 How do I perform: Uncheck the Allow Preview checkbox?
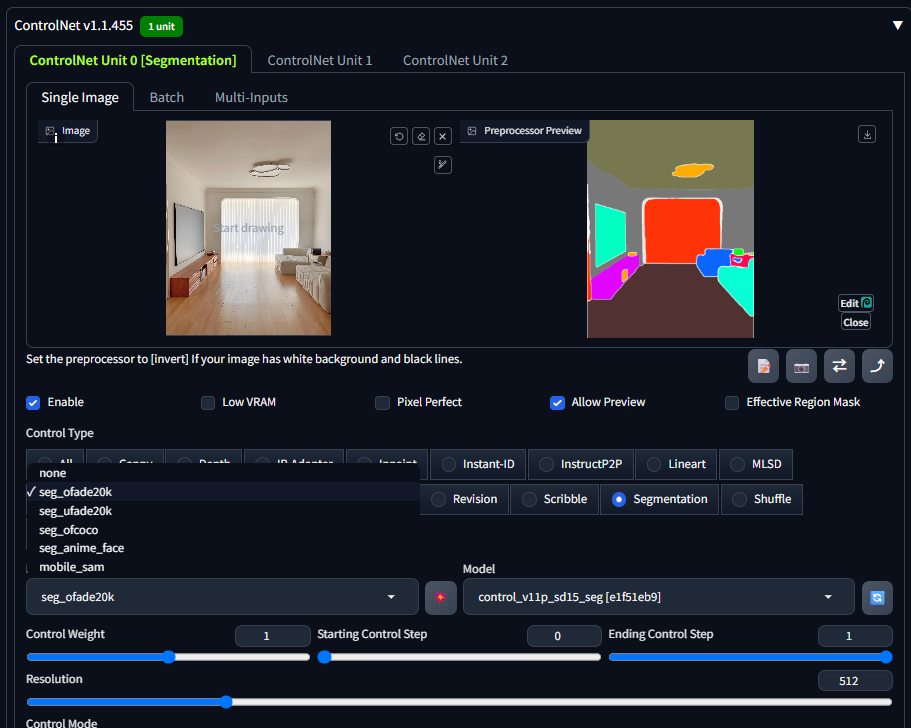pos(557,403)
